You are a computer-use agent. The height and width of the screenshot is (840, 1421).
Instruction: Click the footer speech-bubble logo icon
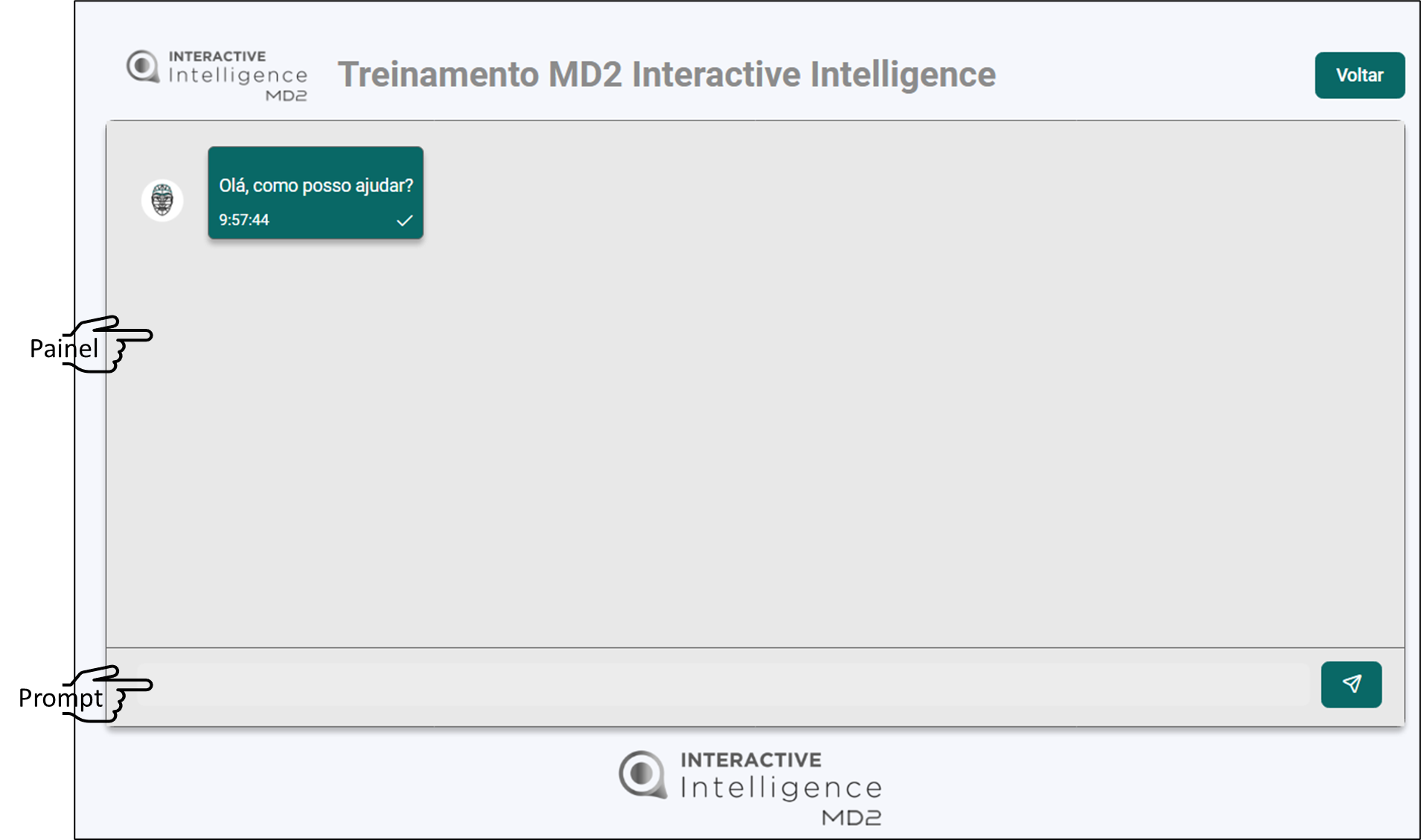(642, 775)
